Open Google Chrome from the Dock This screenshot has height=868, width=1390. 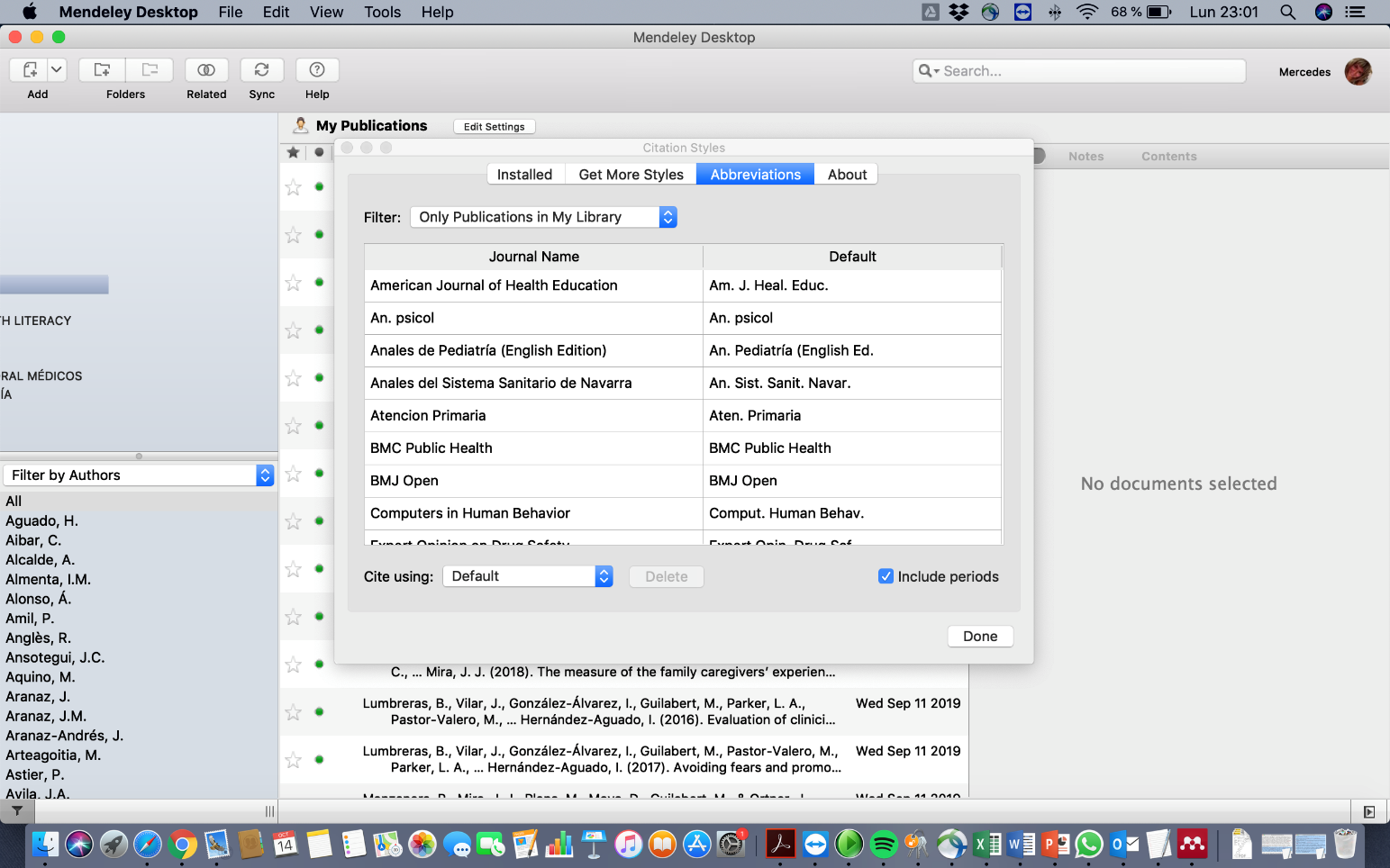(182, 844)
